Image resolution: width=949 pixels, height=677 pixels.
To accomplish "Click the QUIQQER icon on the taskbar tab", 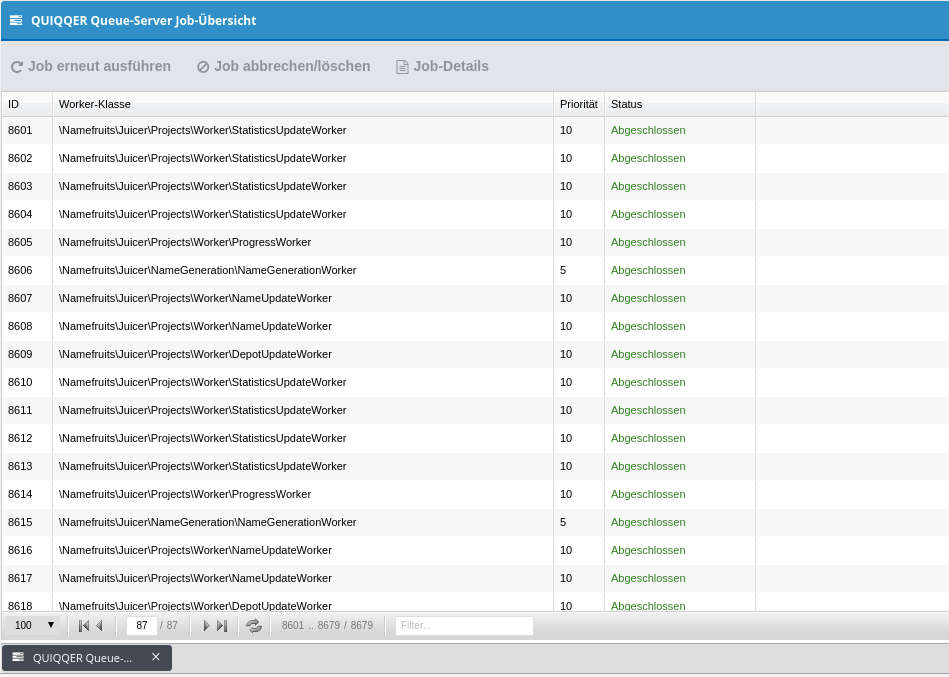I will pos(17,657).
